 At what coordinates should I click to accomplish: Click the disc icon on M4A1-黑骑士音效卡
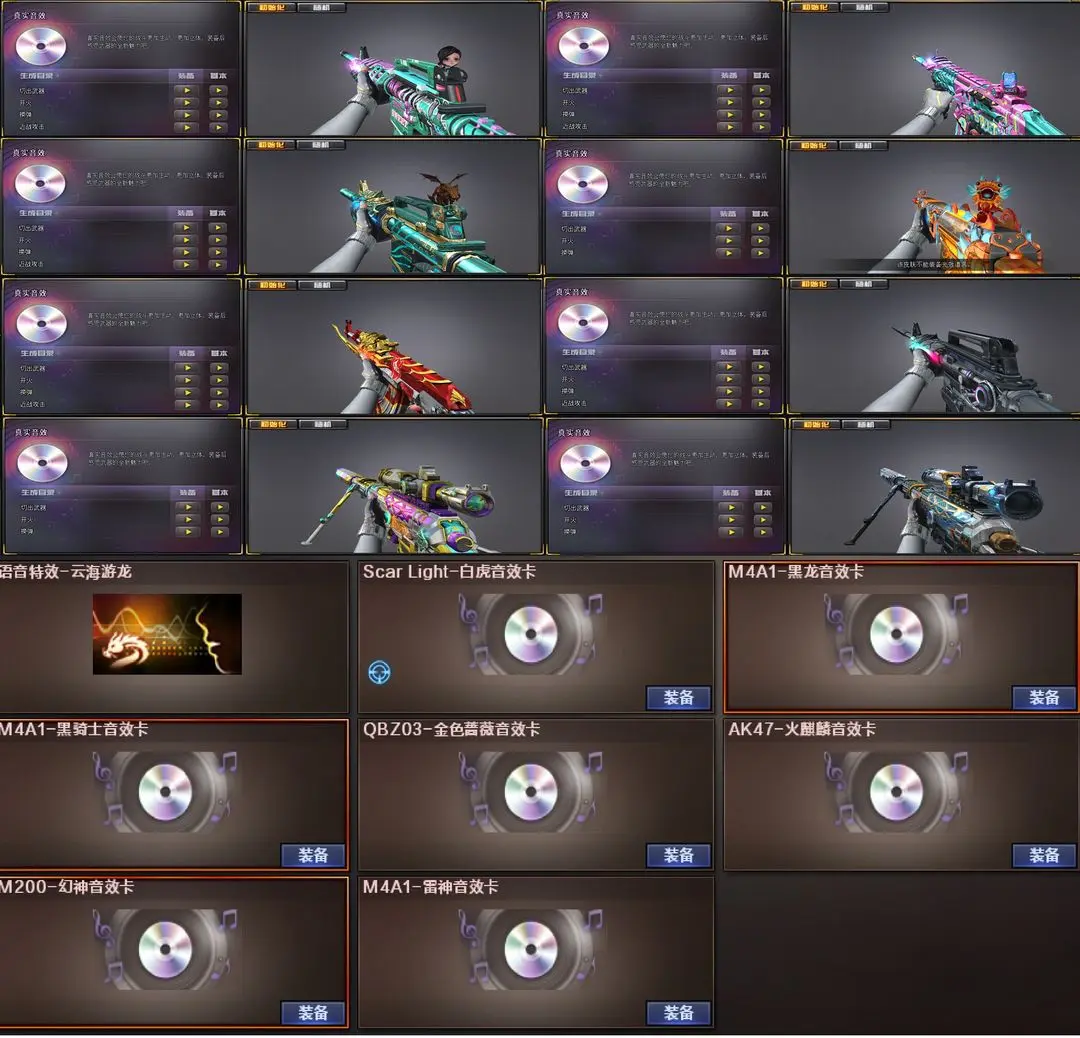coord(165,792)
